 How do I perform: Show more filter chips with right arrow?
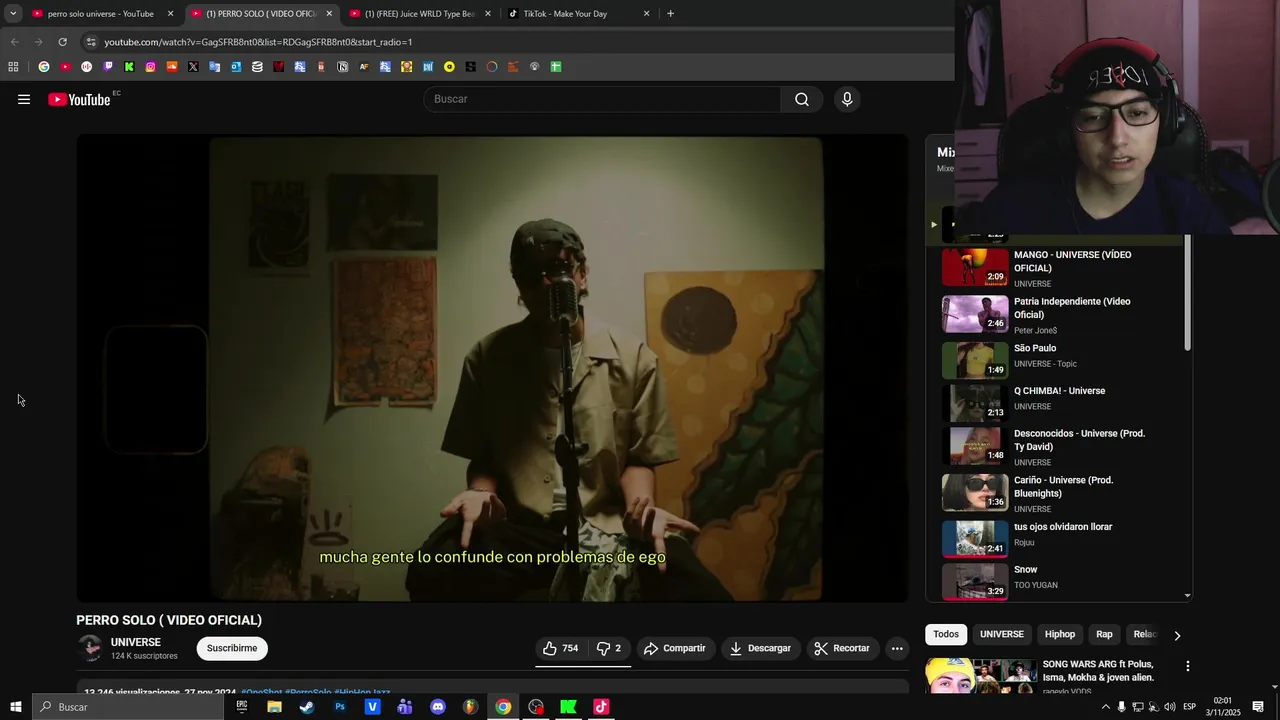1177,635
